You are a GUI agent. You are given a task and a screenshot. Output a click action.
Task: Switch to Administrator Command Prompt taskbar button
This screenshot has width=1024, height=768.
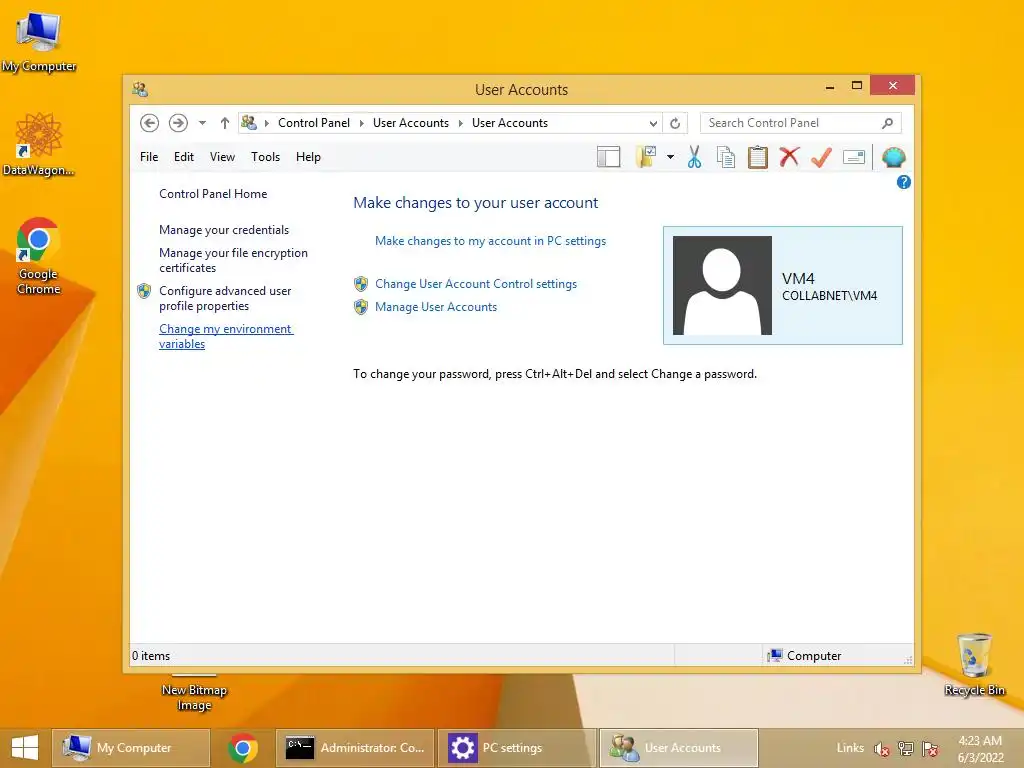point(355,748)
